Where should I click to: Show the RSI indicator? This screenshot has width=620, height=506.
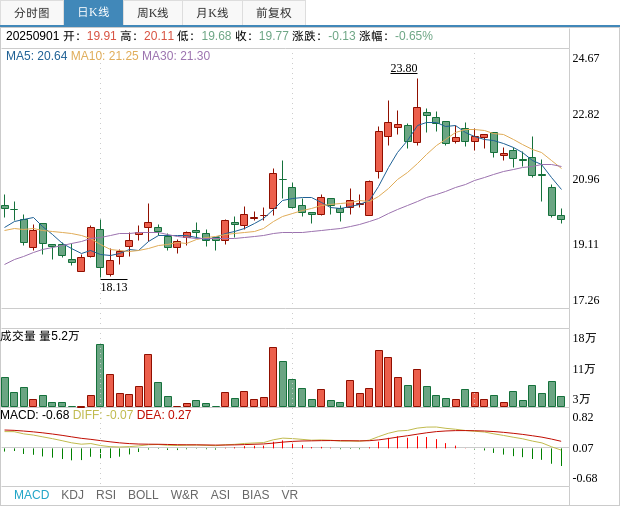coord(106,495)
